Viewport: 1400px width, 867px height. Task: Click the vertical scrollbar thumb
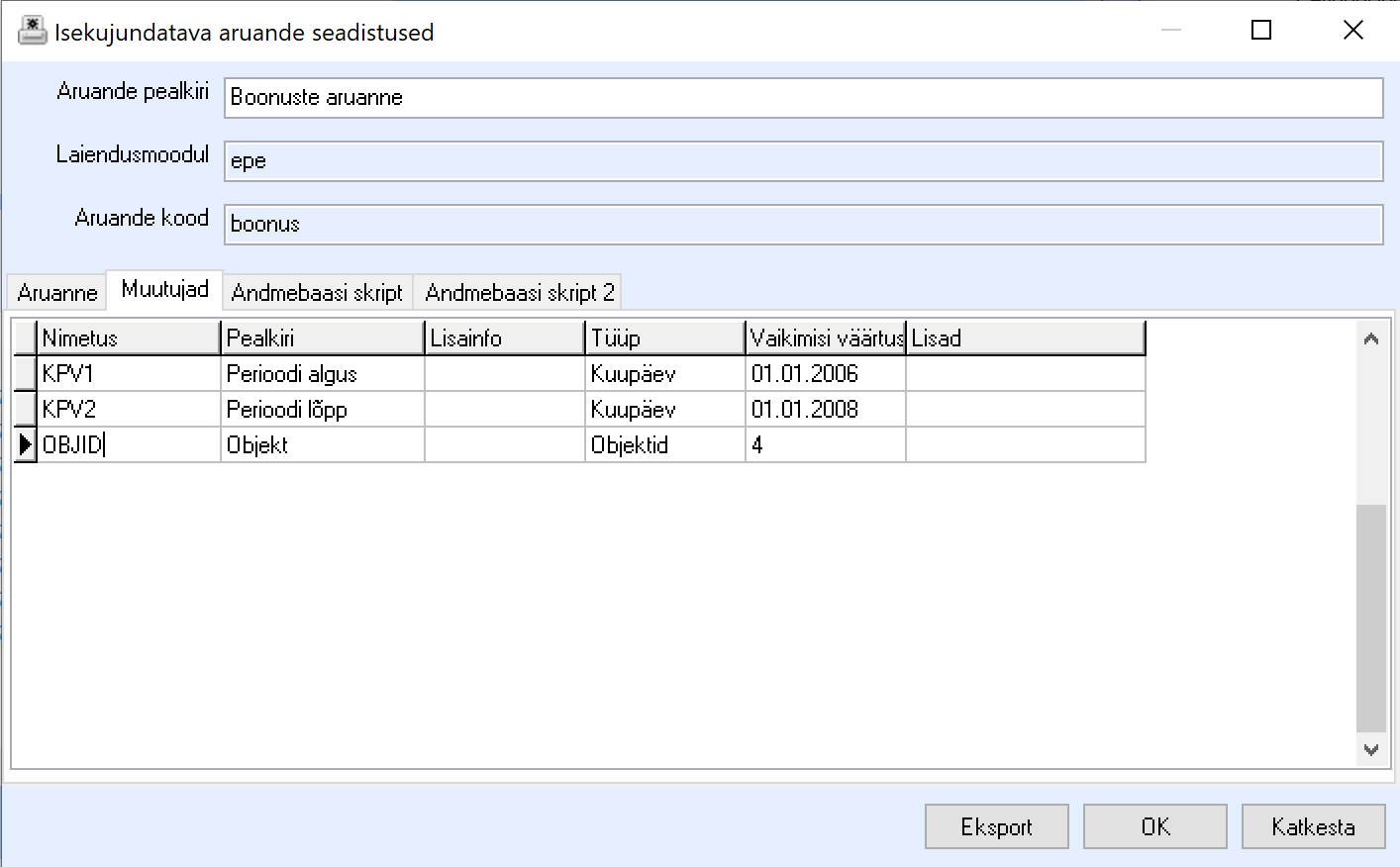[1371, 618]
